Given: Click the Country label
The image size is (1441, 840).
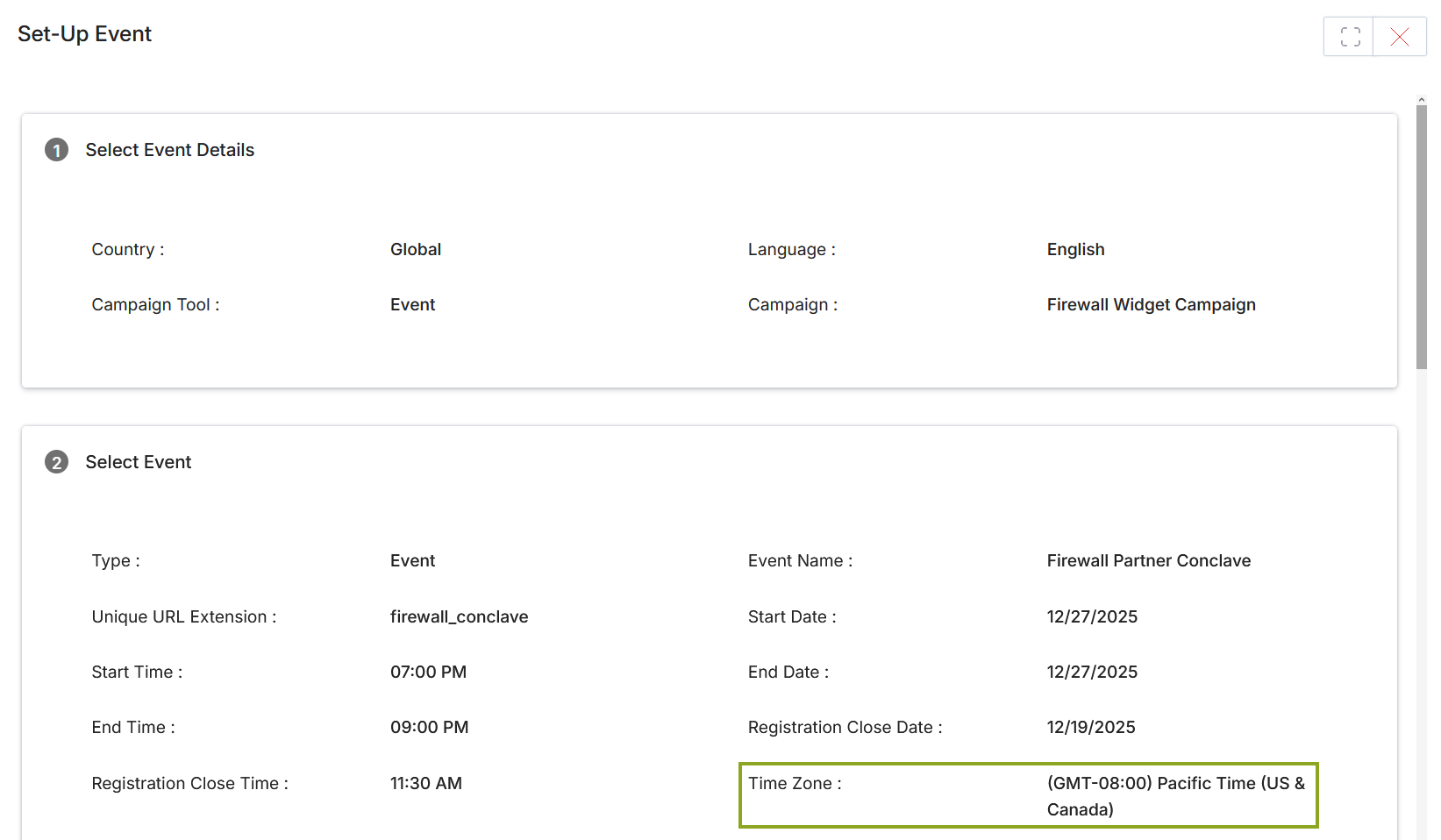Looking at the screenshot, I should point(128,250).
